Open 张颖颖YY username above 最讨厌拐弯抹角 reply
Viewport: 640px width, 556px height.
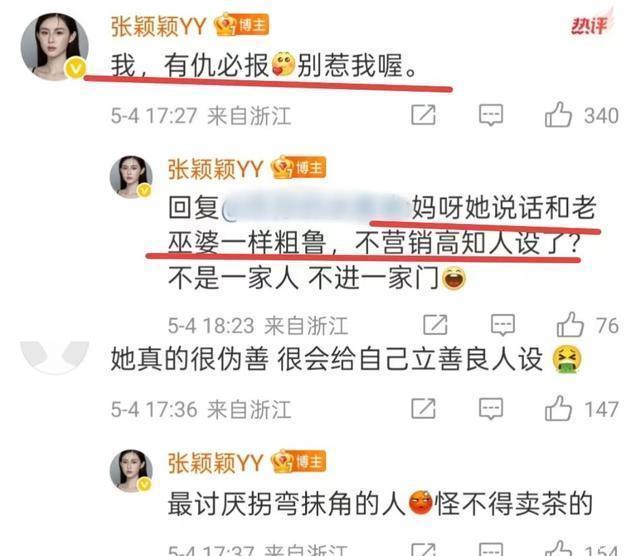(x=216, y=463)
